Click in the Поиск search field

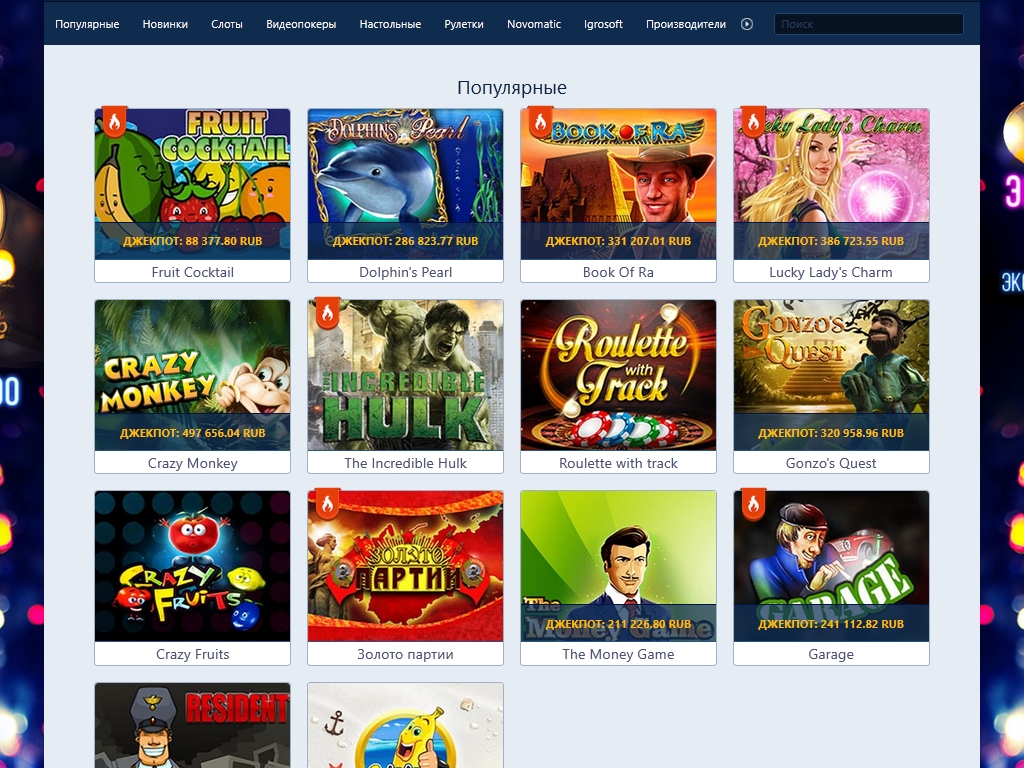(868, 24)
